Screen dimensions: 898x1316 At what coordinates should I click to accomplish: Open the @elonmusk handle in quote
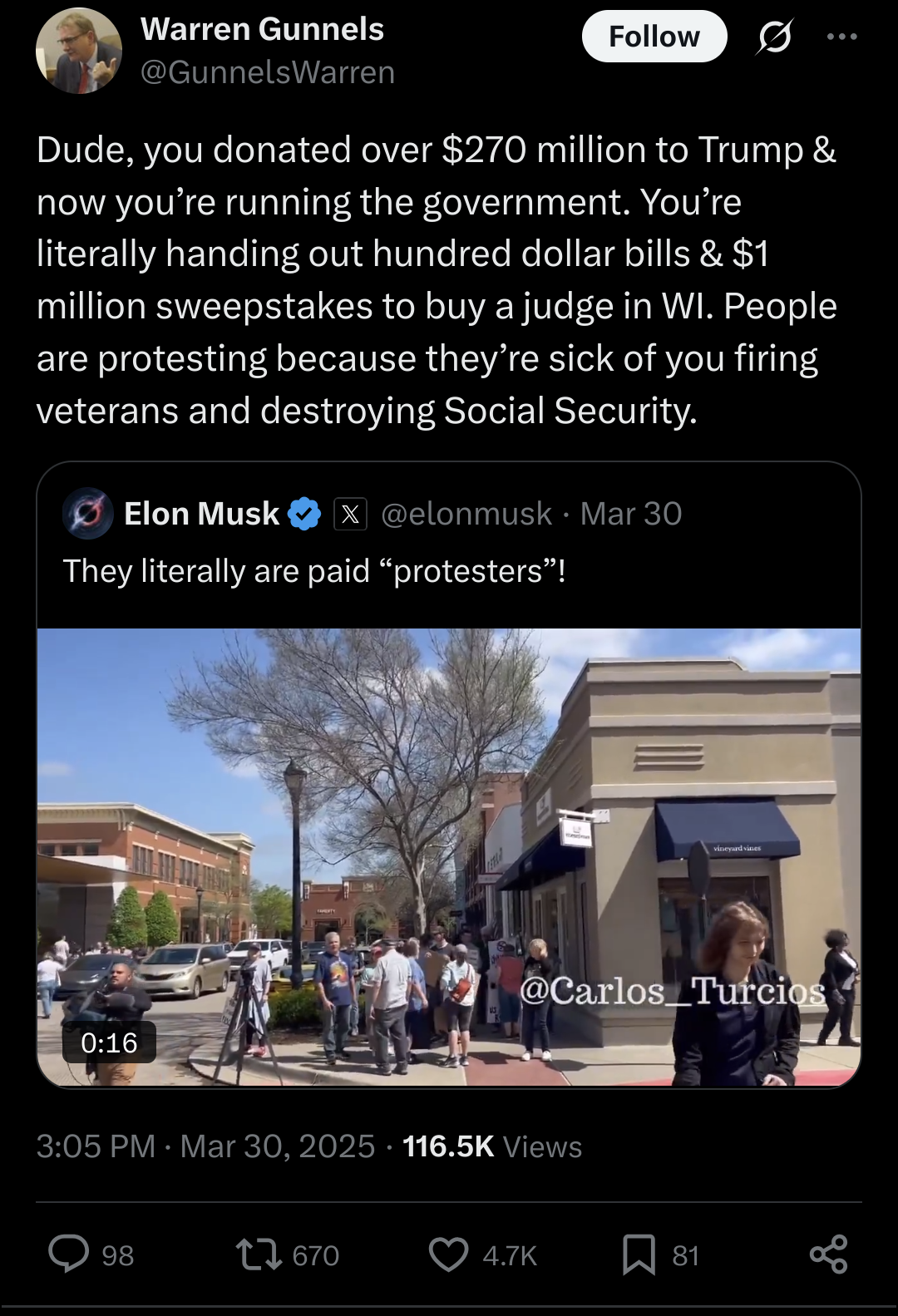[x=466, y=514]
